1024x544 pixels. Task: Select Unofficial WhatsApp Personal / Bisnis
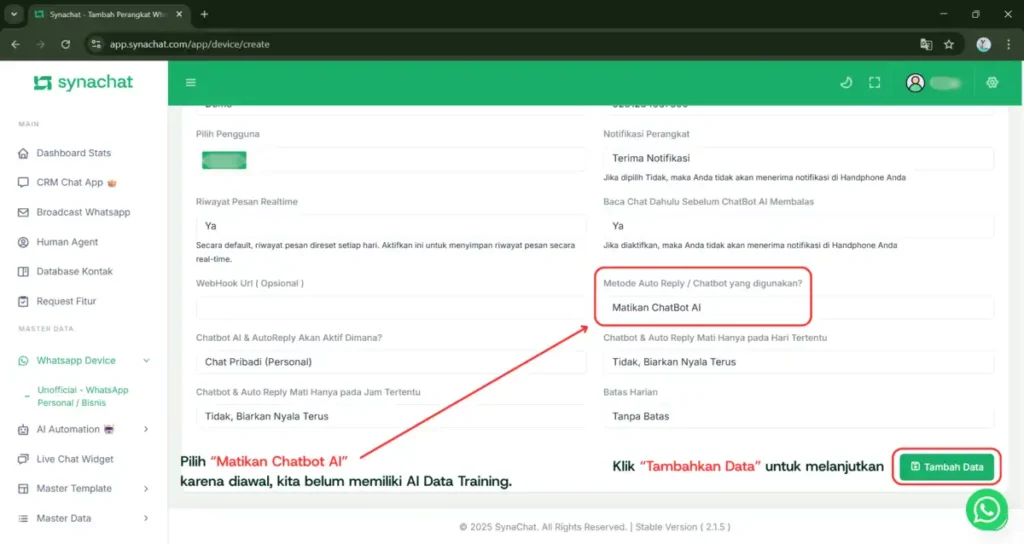click(x=83, y=396)
